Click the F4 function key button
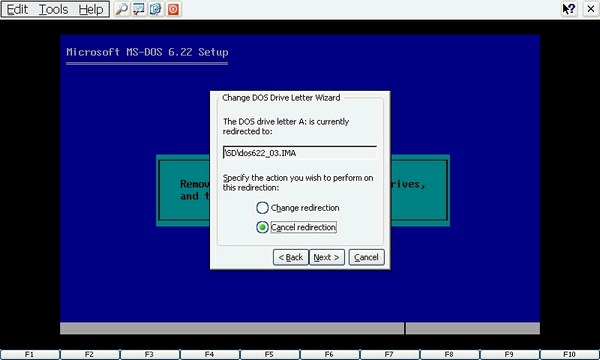 click(x=210, y=355)
